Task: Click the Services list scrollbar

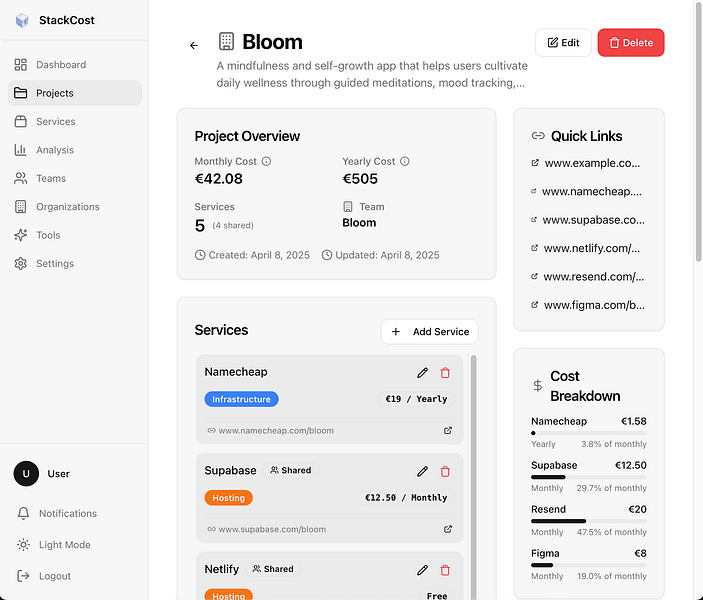Action: click(x=473, y=475)
